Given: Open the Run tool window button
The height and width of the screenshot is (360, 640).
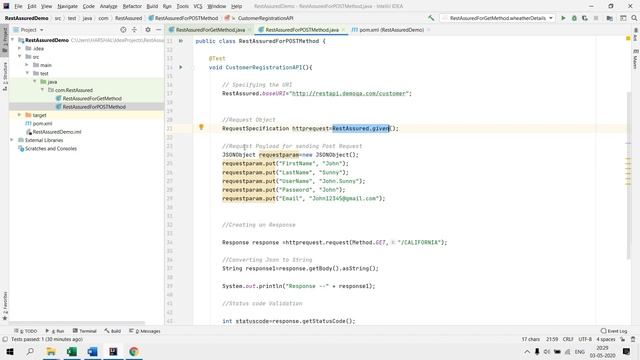Looking at the screenshot, I should (x=55, y=331).
